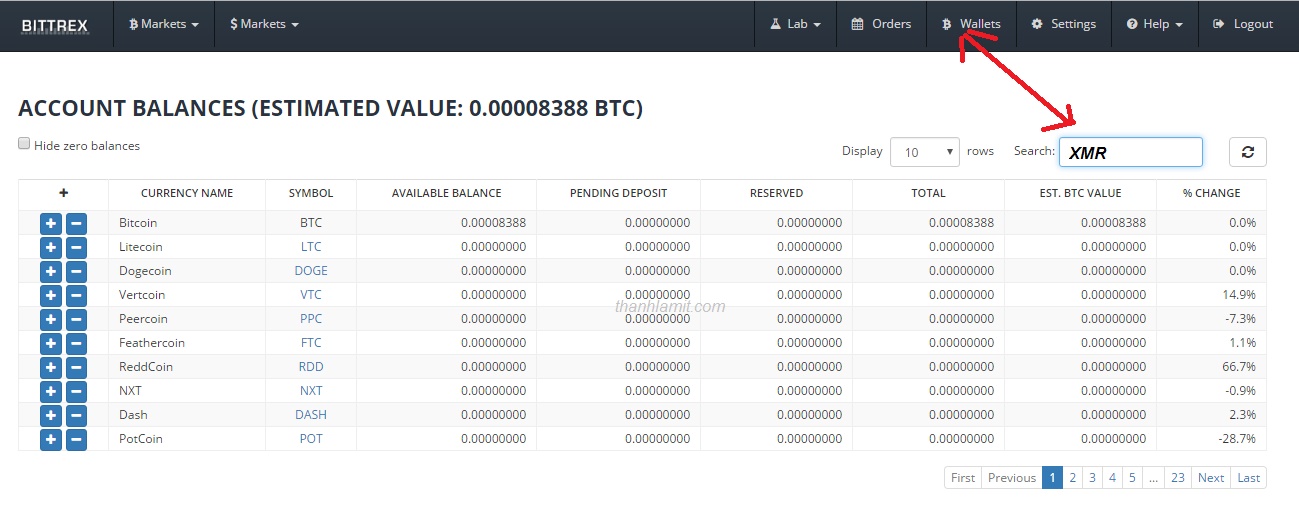Sort by Est. BTC Value column header

pos(1080,193)
